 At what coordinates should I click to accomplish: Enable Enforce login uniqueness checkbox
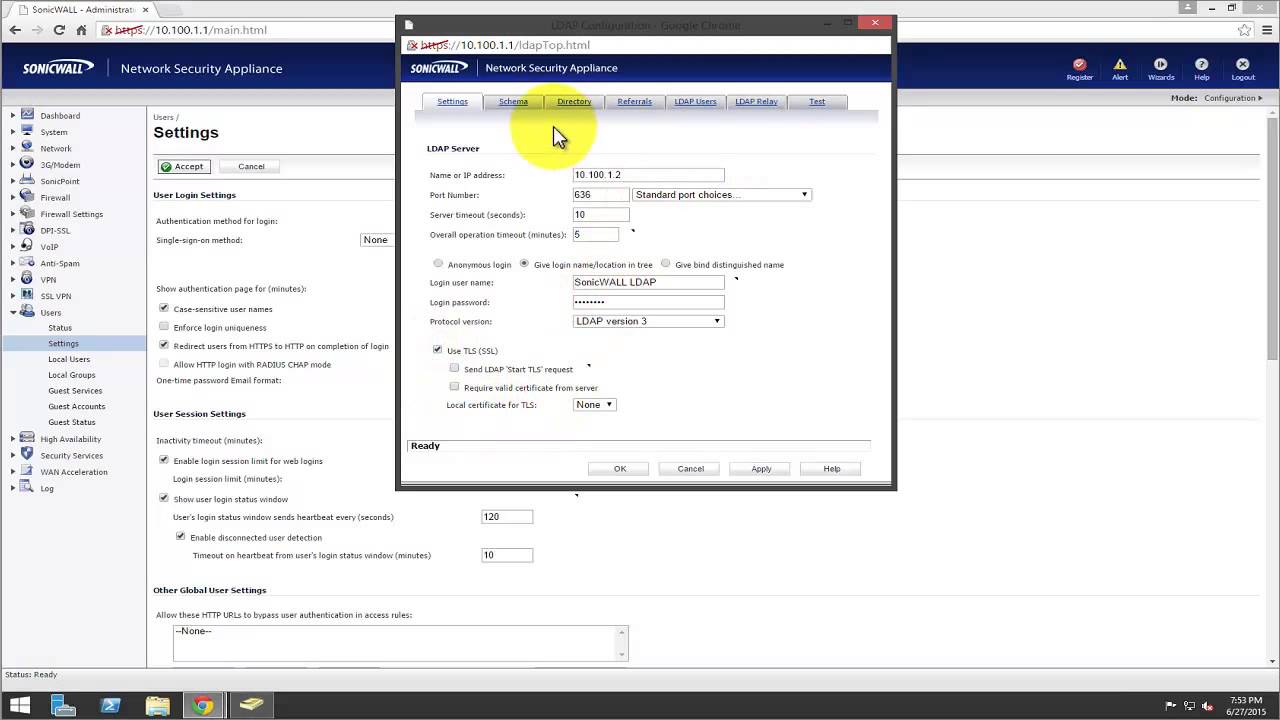tap(164, 326)
